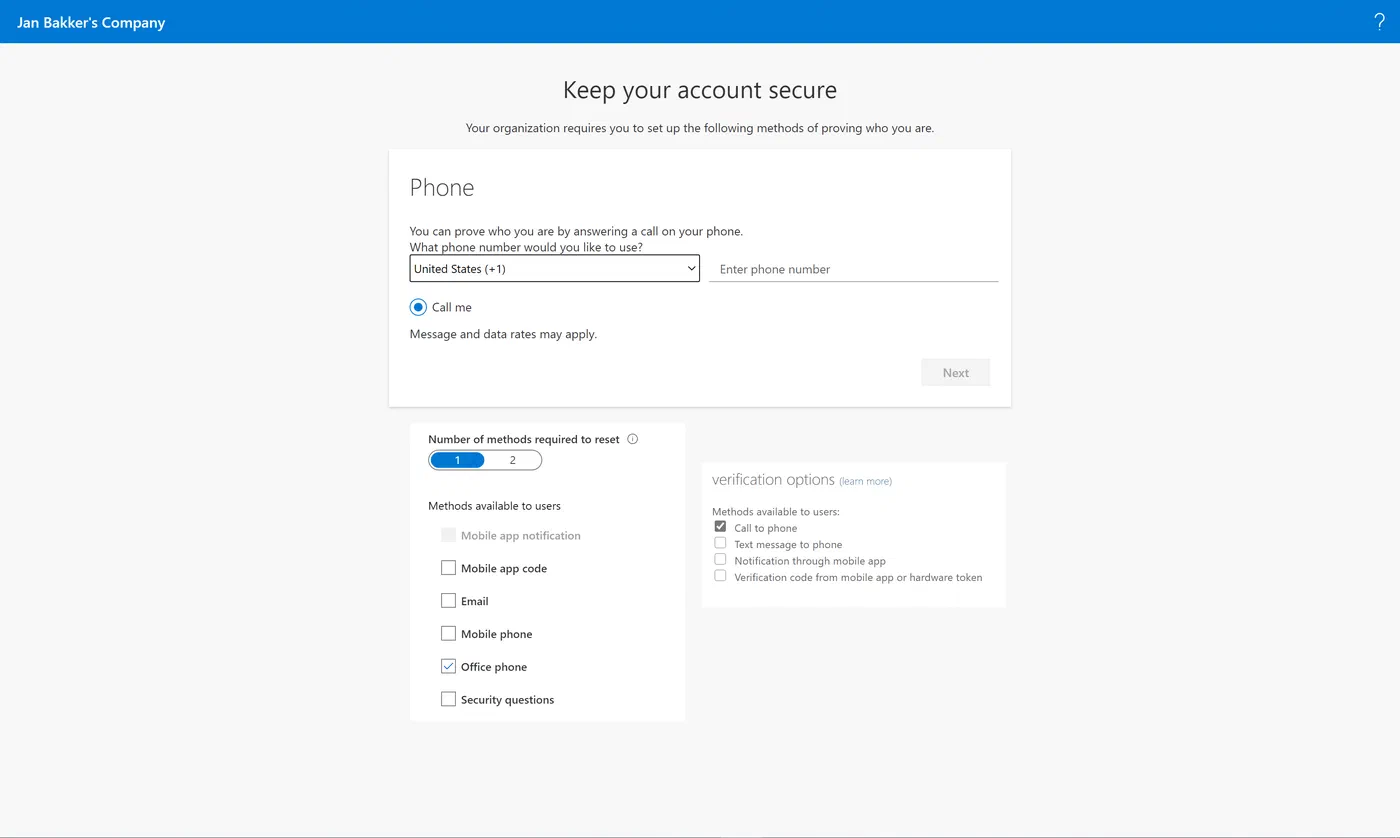Uncheck Call to phone verification option
Screen dimensions: 1400x838
(x=720, y=527)
